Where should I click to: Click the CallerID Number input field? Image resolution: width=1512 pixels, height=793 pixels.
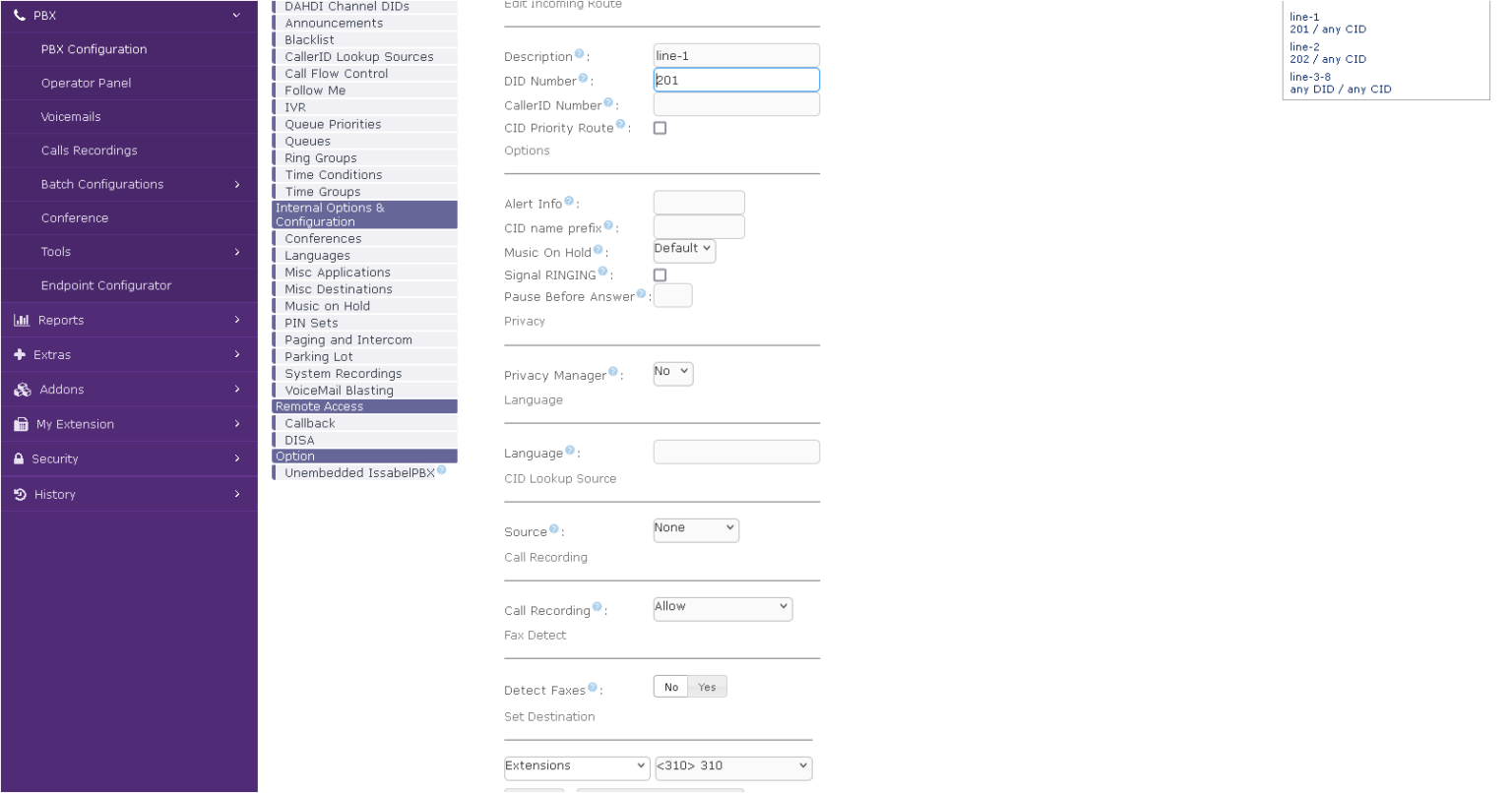tap(735, 104)
